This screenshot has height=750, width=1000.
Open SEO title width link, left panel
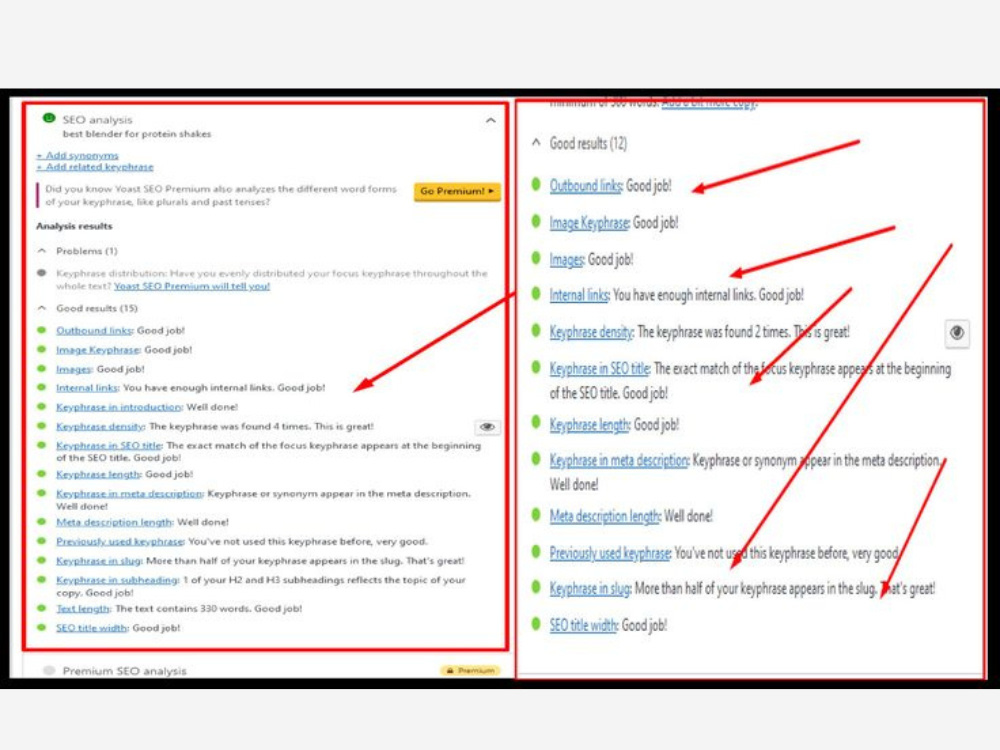tap(92, 628)
